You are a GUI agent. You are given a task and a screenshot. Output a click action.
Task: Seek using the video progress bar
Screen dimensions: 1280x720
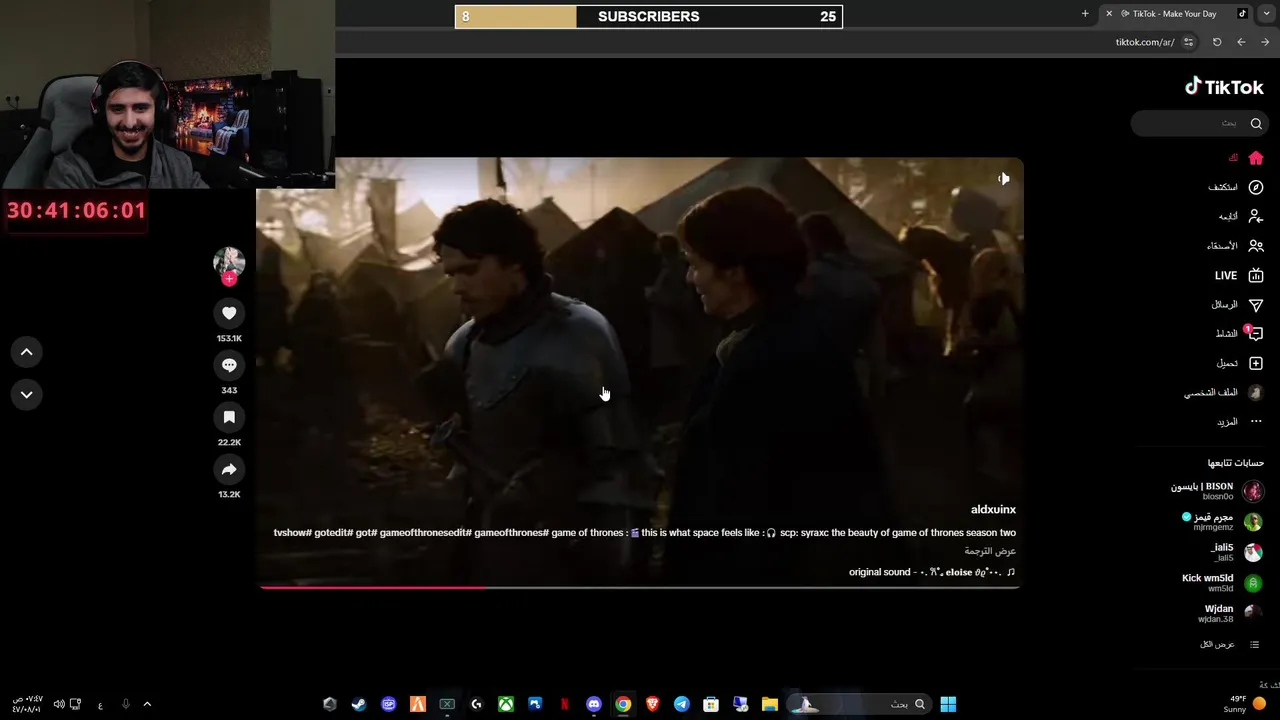[640, 587]
